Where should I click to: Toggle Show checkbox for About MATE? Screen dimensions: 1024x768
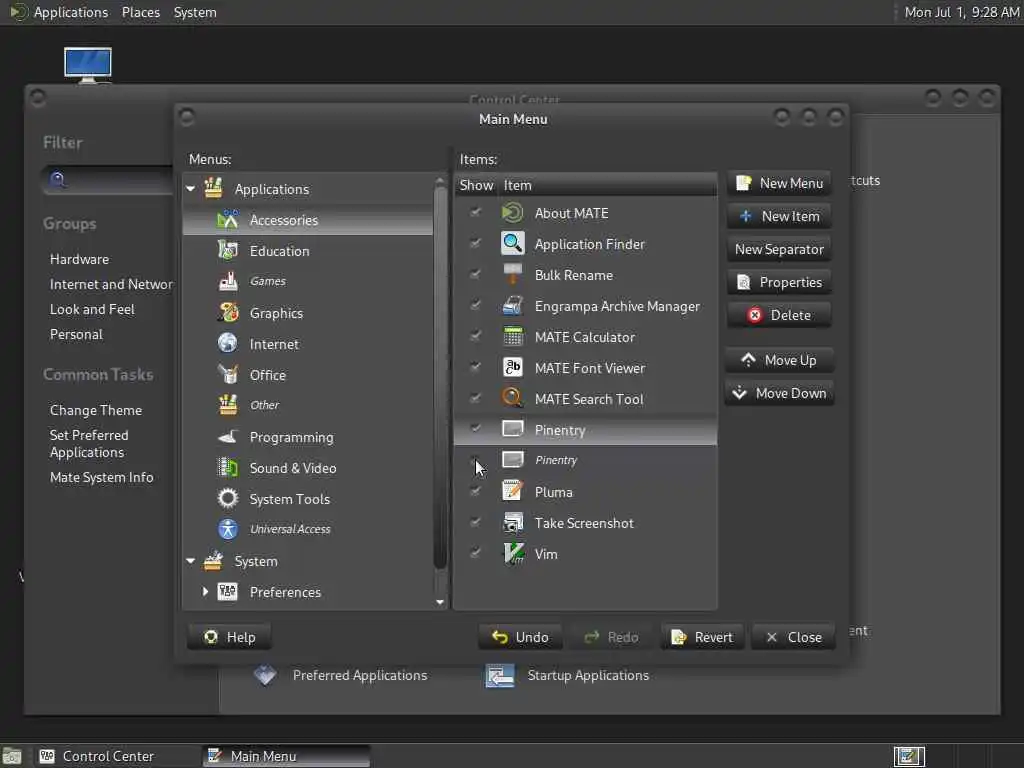pyautogui.click(x=475, y=212)
